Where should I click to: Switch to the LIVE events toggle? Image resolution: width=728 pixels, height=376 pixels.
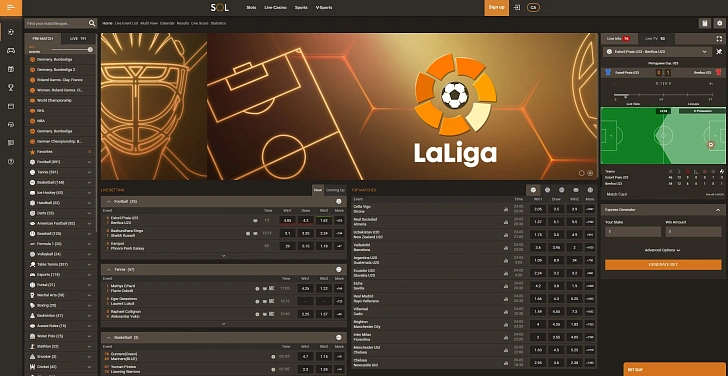[x=78, y=39]
